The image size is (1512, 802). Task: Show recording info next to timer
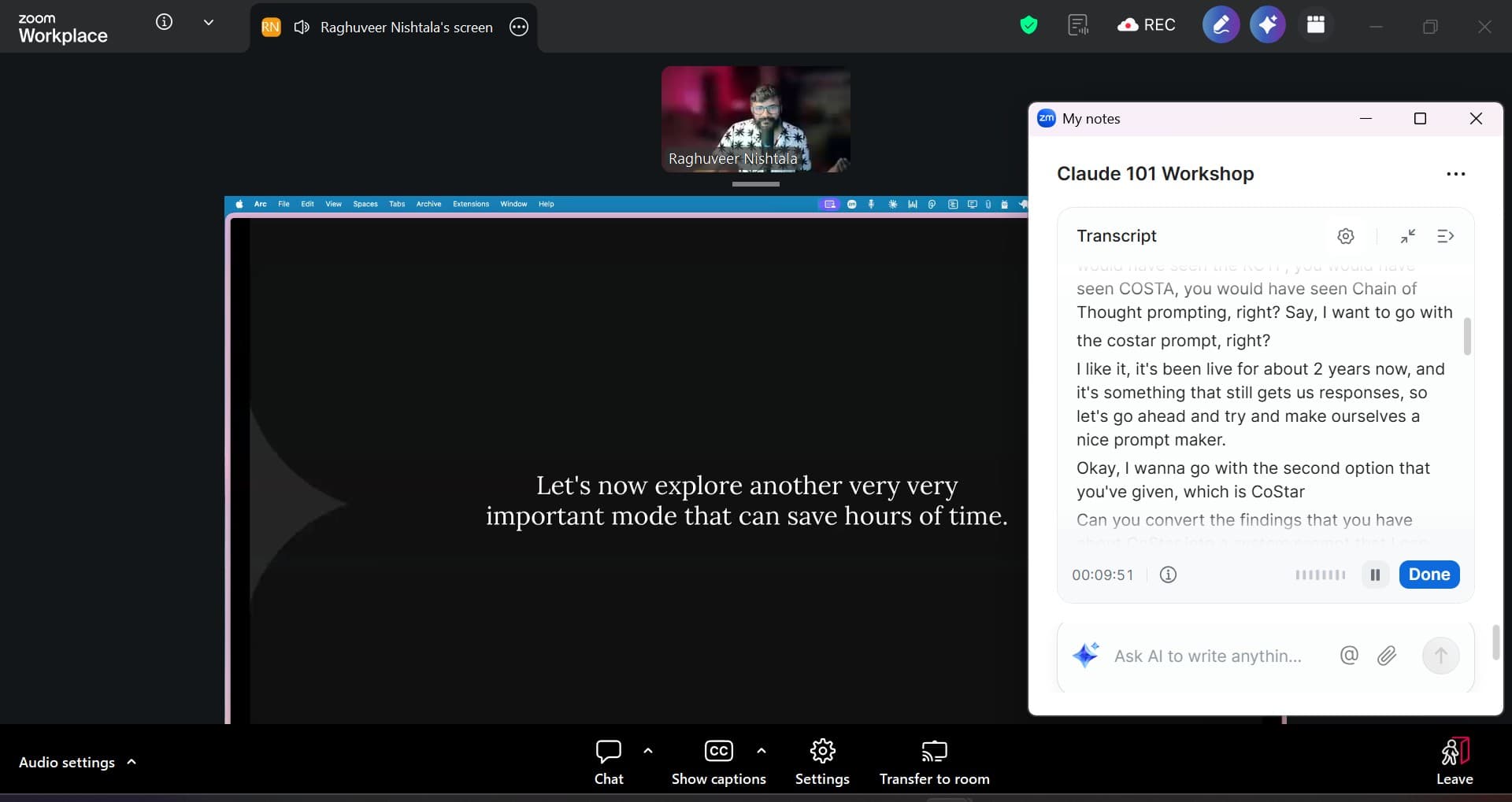[x=1169, y=575]
